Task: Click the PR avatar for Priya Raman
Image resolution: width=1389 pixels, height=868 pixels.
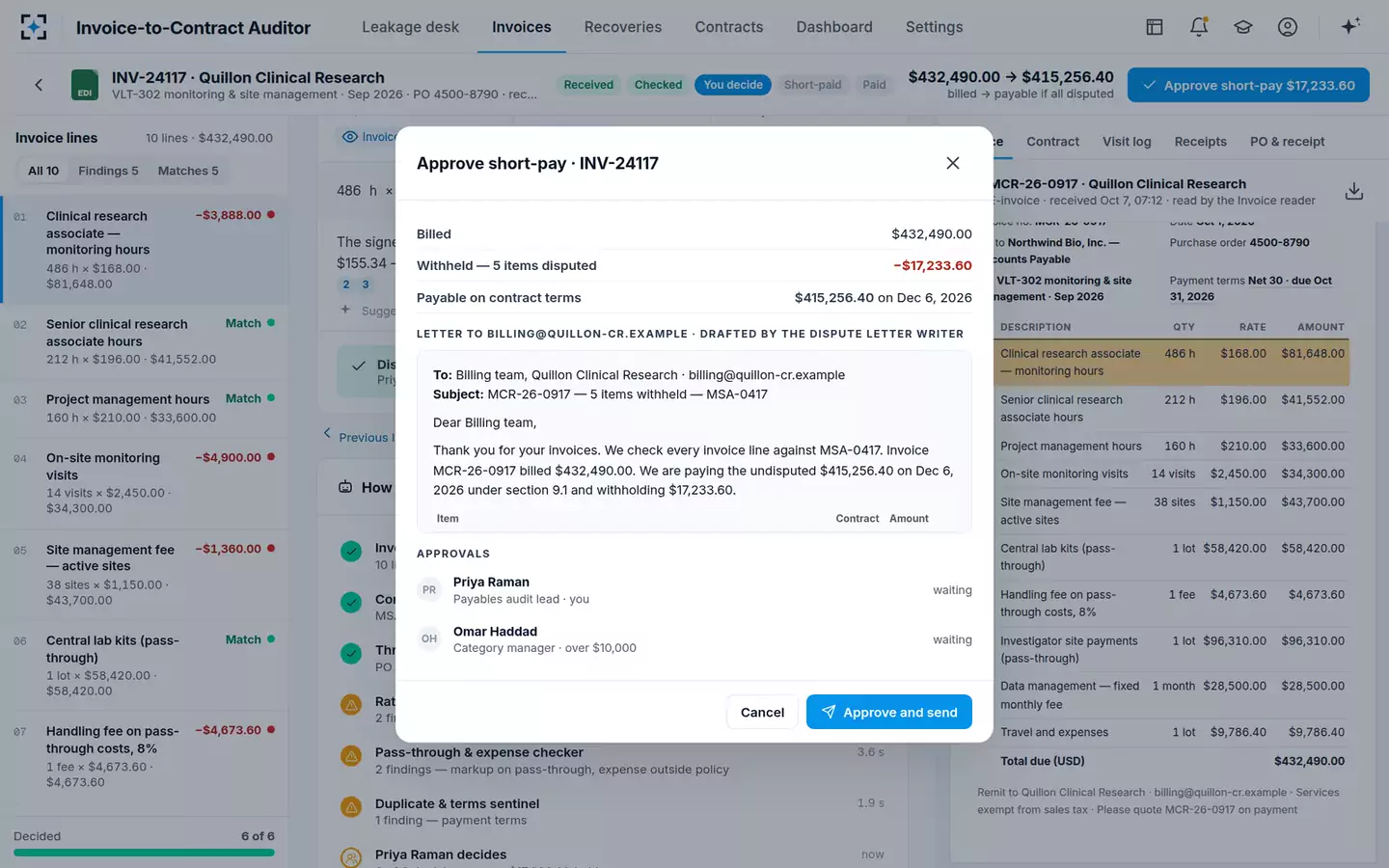Action: tap(429, 590)
